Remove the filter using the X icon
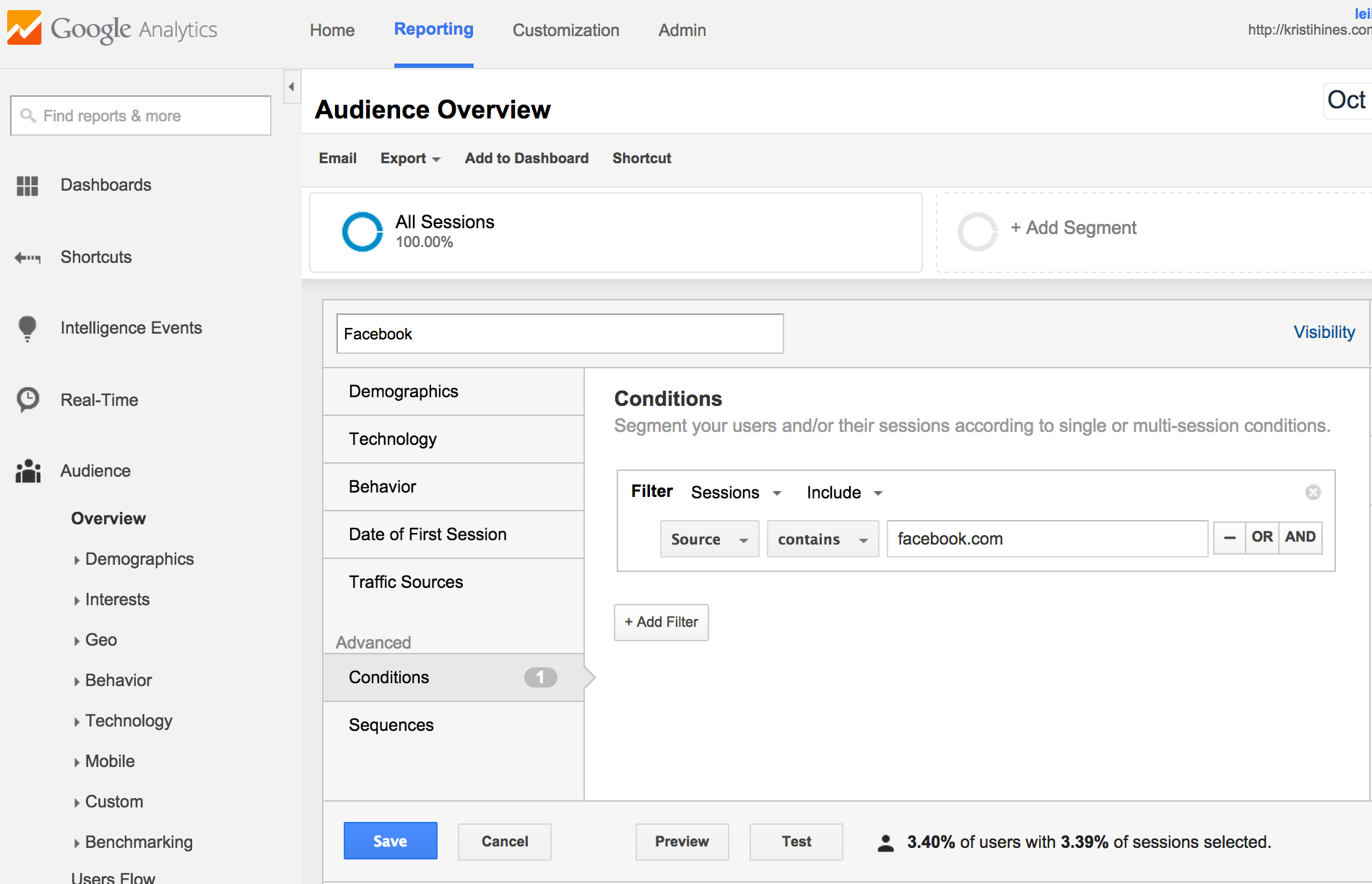 [1313, 493]
